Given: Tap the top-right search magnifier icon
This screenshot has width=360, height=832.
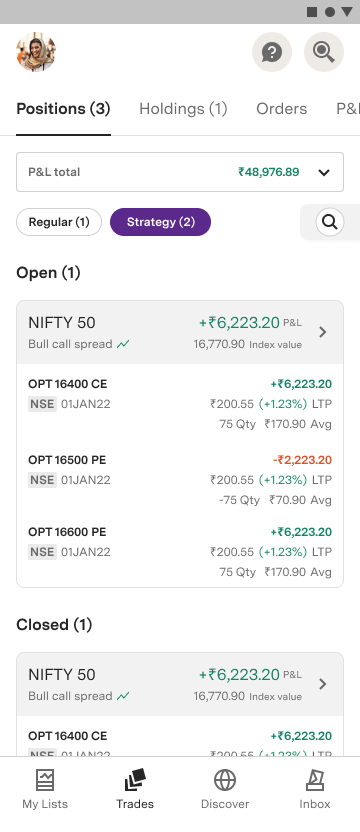Looking at the screenshot, I should (x=324, y=52).
